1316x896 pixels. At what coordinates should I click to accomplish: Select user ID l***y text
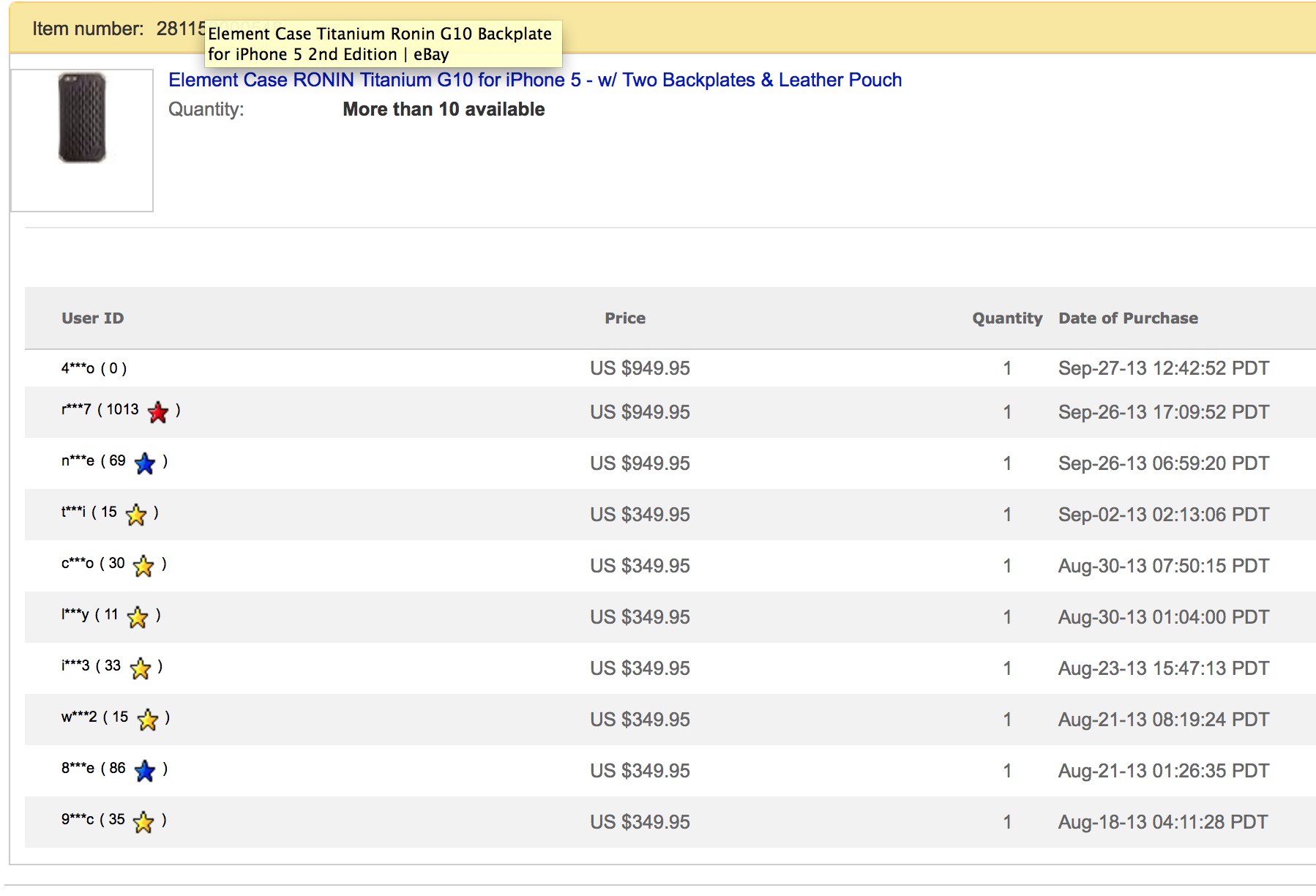click(75, 614)
